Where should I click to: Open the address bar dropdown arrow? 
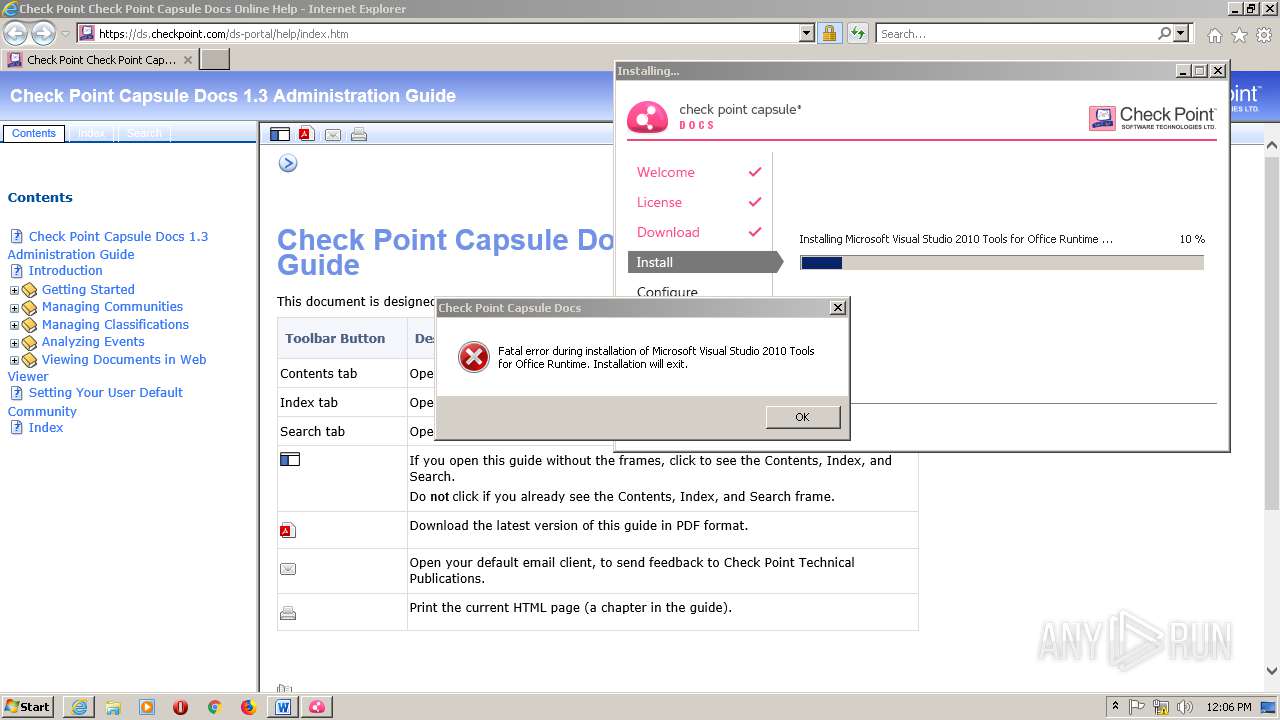[x=807, y=33]
